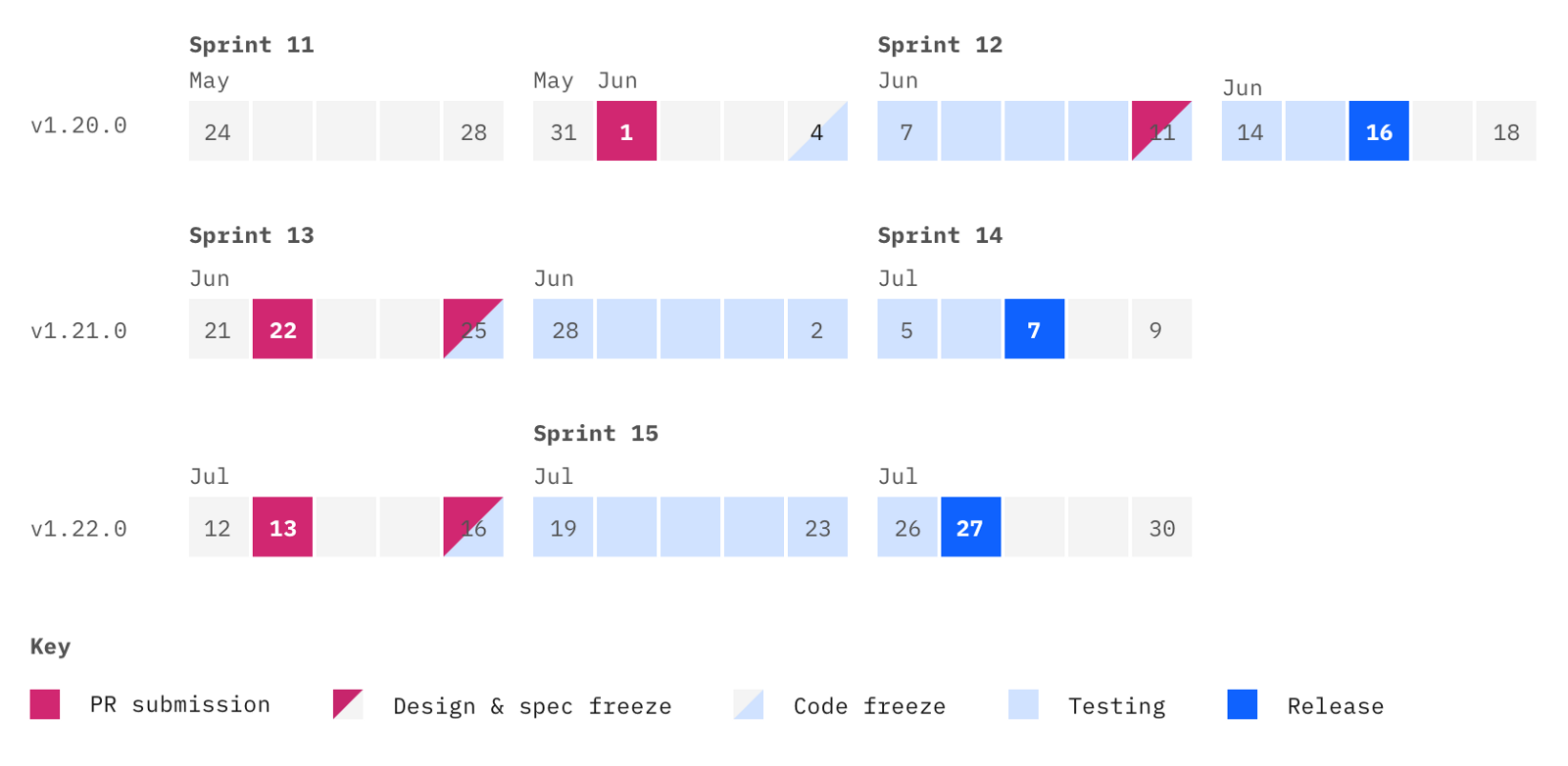Click the Design & spec freeze key icon
This screenshot has height=766, width=1568.
[347, 704]
